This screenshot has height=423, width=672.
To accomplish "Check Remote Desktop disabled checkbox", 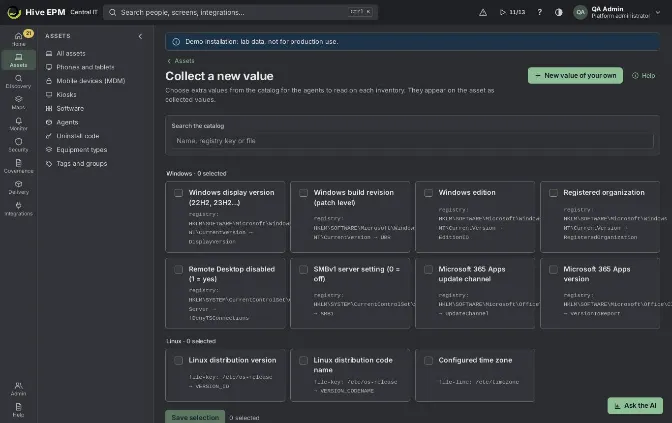I will pos(178,270).
